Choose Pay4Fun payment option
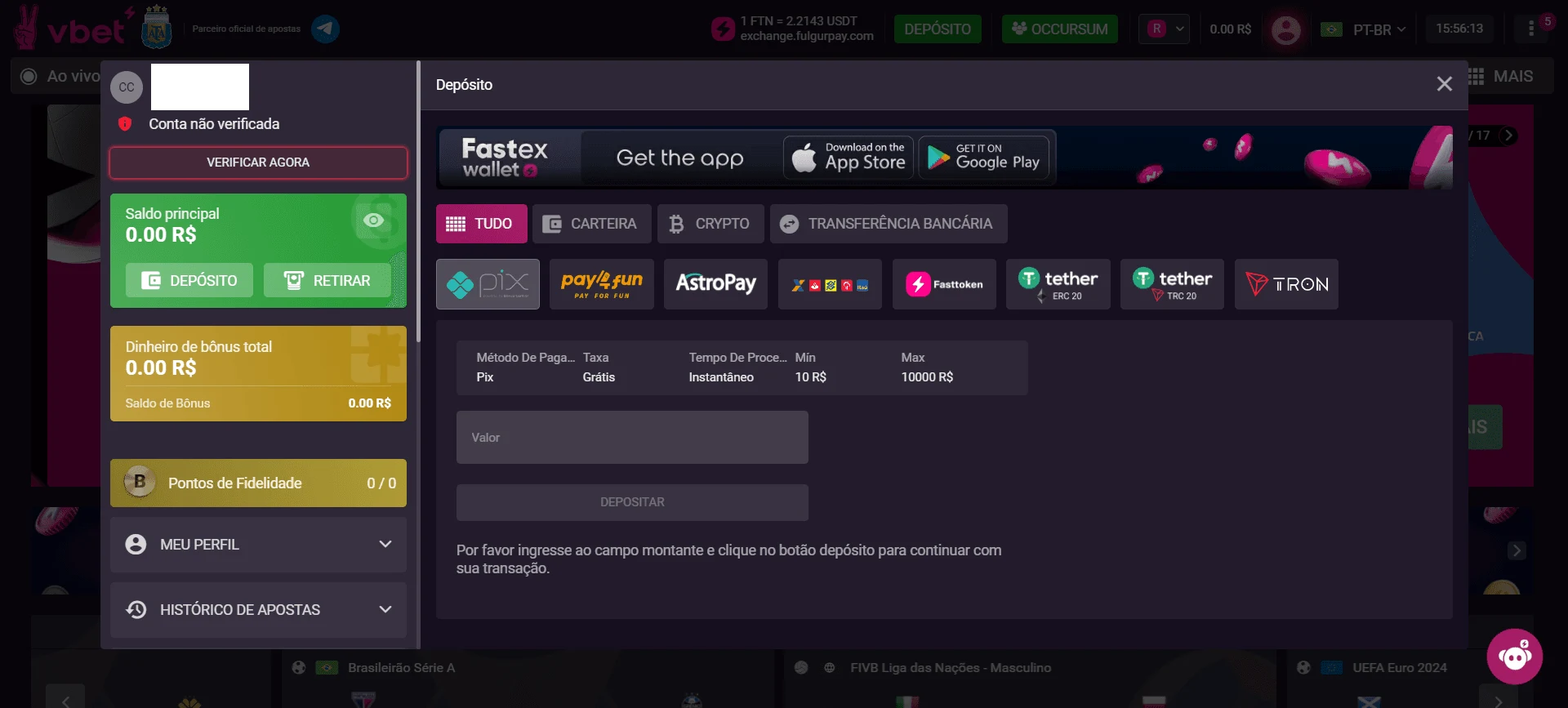Screen dimensions: 1568x708 [602, 284]
